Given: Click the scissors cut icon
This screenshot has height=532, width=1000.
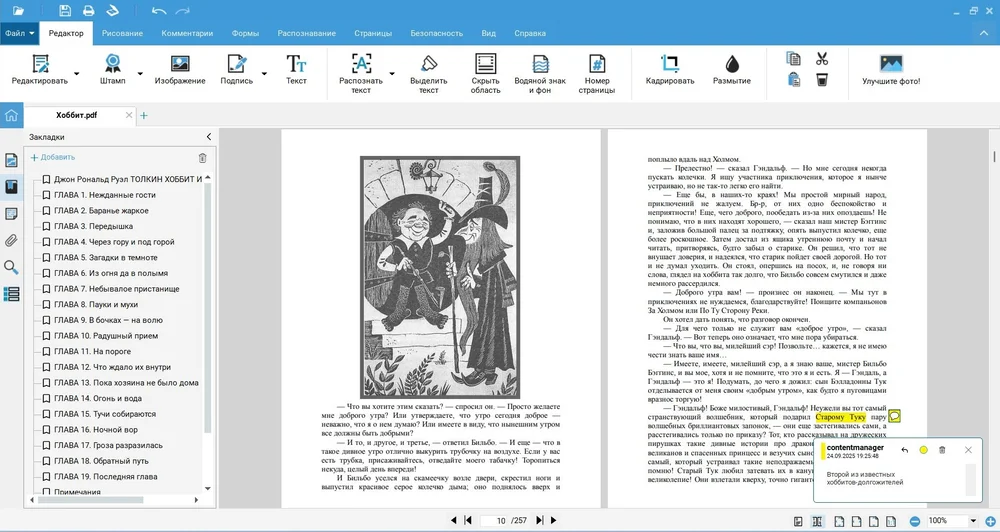Looking at the screenshot, I should click(x=822, y=59).
